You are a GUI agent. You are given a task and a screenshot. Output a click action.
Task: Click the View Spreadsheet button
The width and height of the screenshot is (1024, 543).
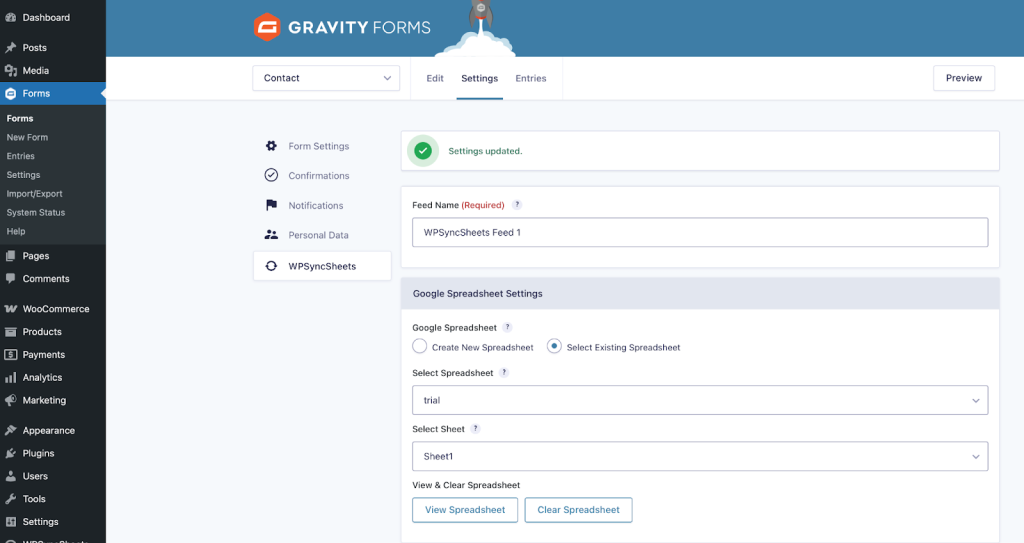pos(465,510)
